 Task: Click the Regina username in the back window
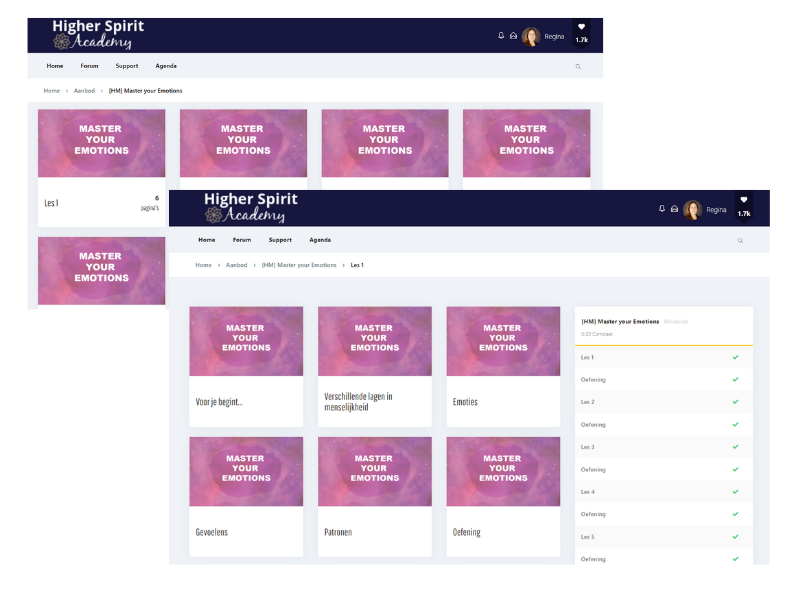554,37
